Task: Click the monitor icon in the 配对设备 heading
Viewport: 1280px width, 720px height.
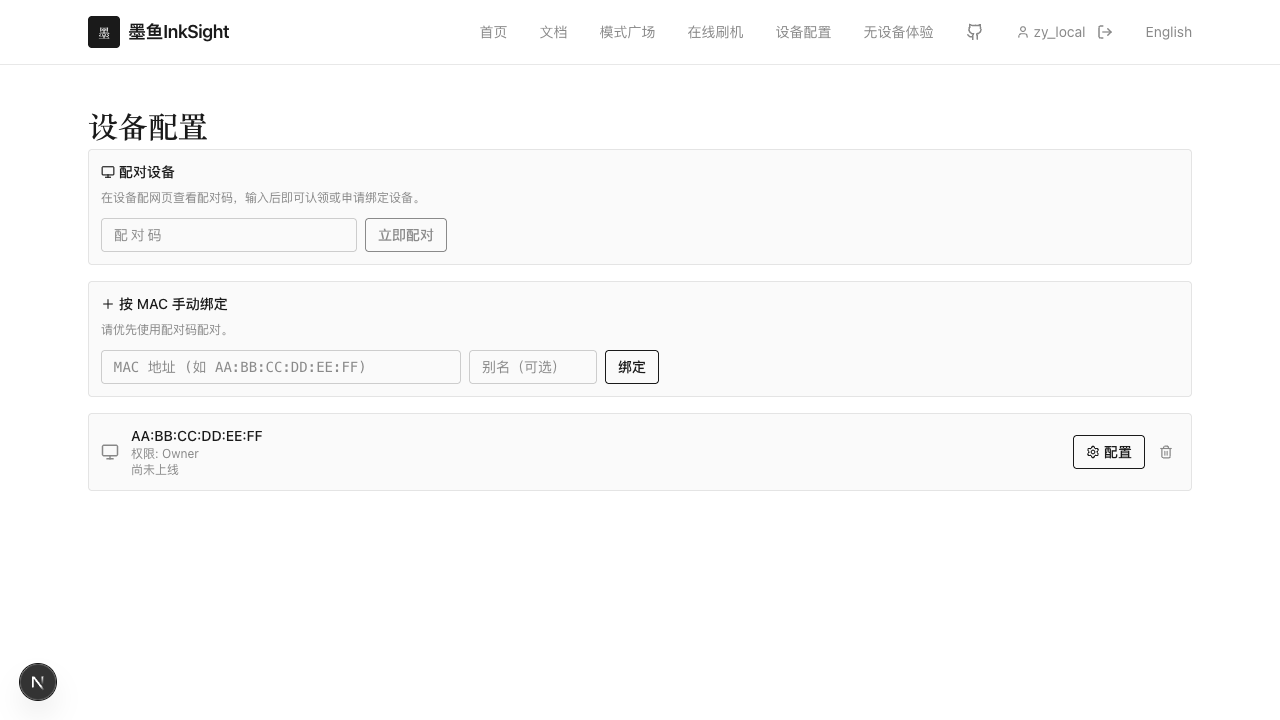Action: 108,172
